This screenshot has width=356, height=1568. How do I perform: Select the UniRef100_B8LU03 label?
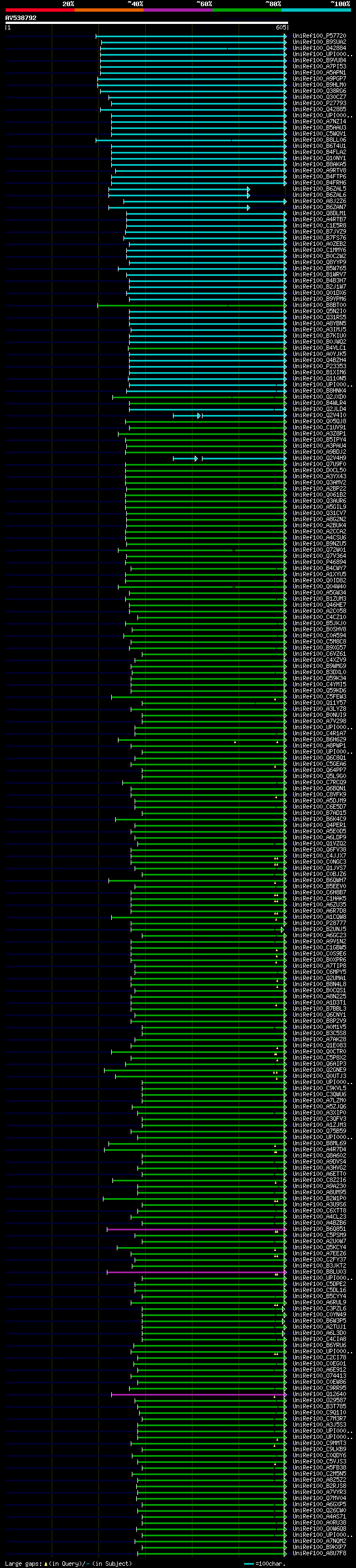pos(319,1272)
